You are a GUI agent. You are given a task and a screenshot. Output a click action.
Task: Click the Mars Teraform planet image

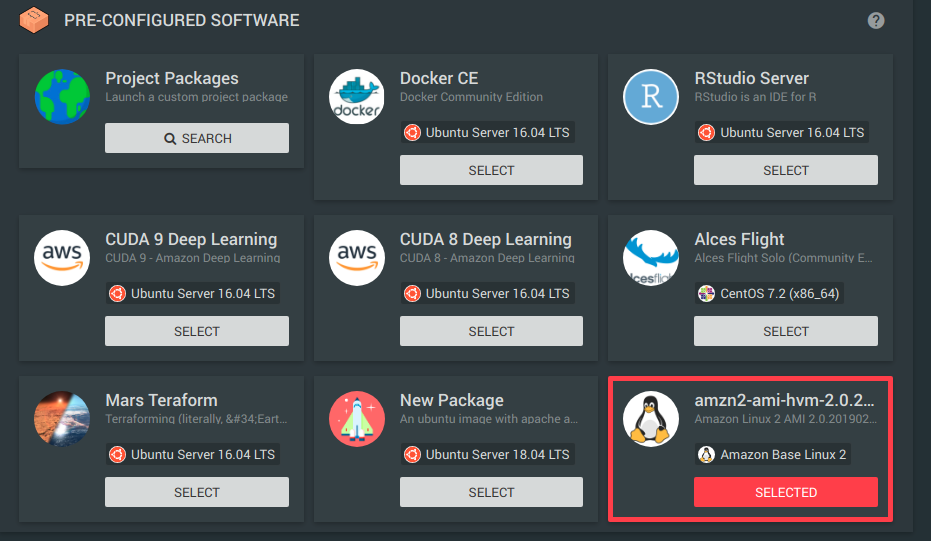tap(62, 419)
